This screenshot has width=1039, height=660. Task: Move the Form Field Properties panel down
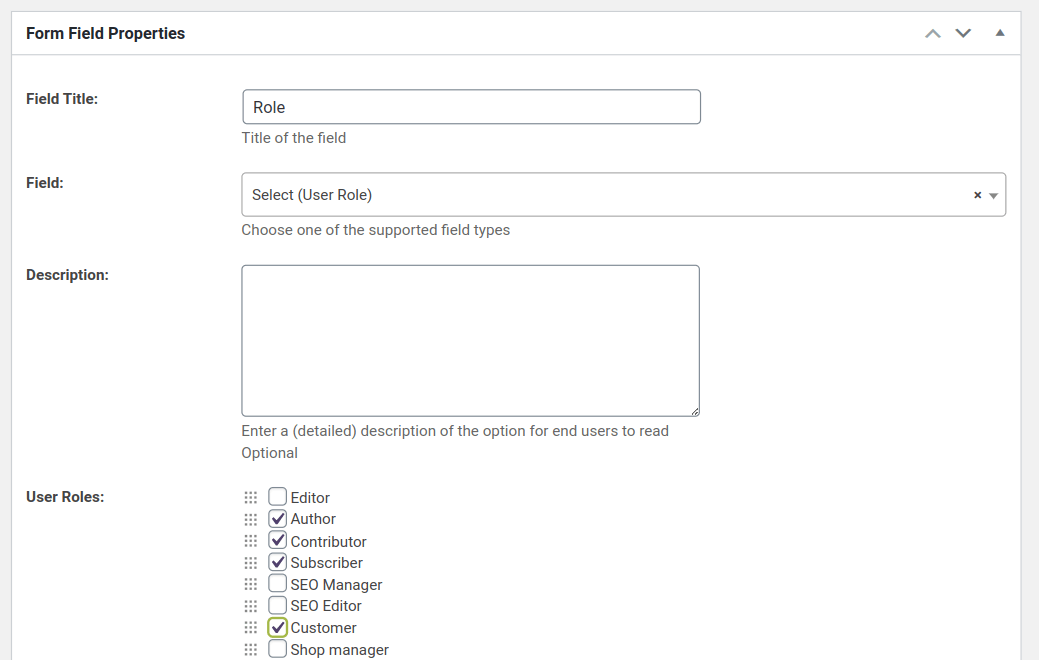963,33
